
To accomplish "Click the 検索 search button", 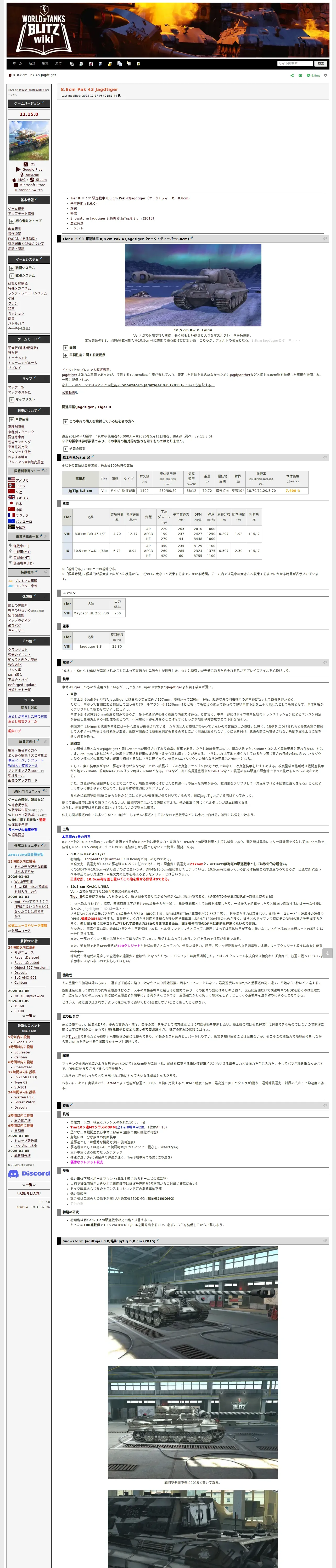I will pyautogui.click(x=321, y=63).
